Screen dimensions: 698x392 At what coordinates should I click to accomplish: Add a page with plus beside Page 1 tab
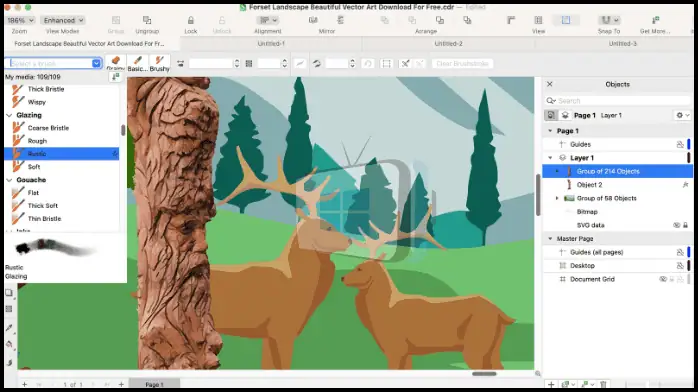click(x=121, y=384)
